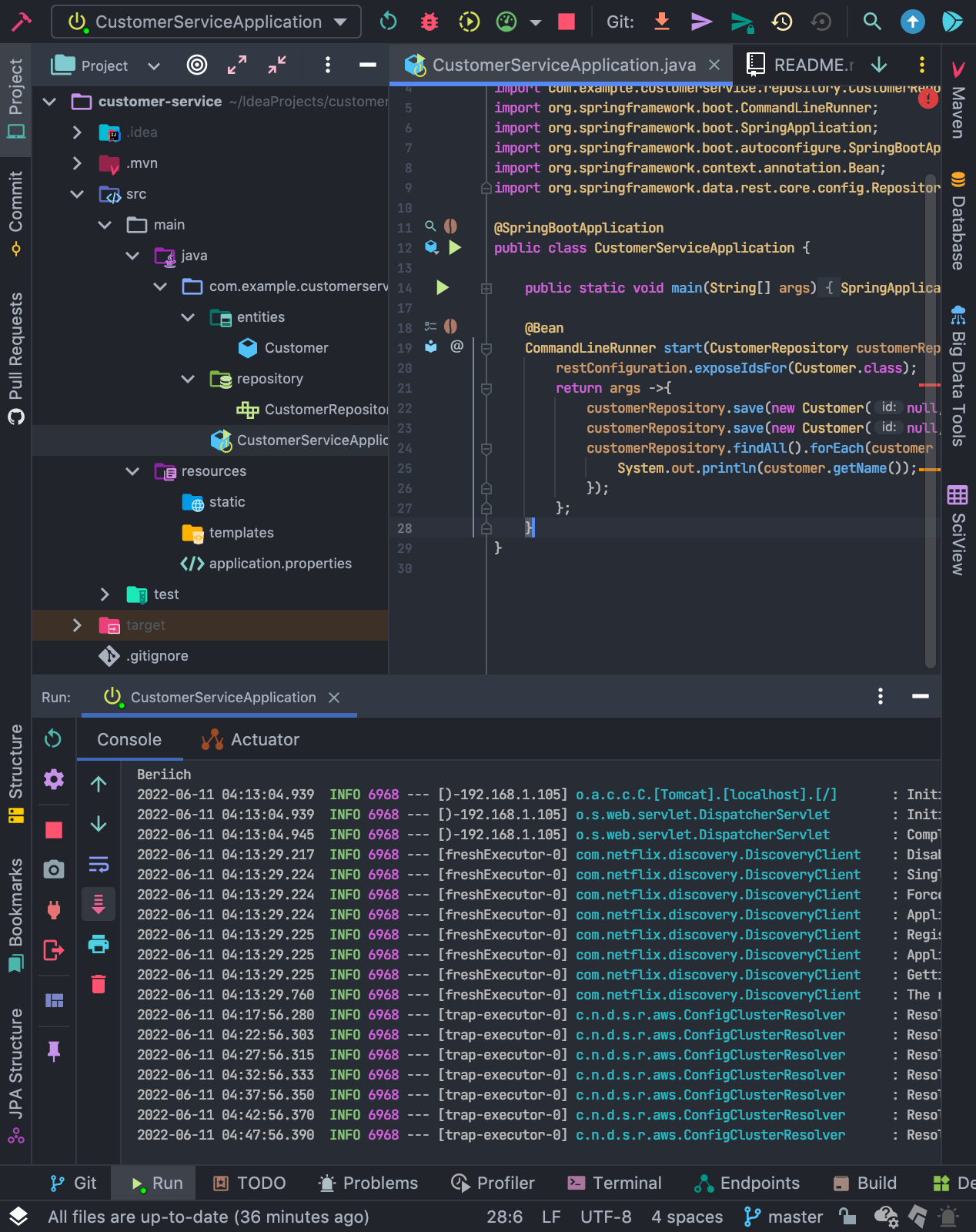Select the Console tab

(129, 739)
